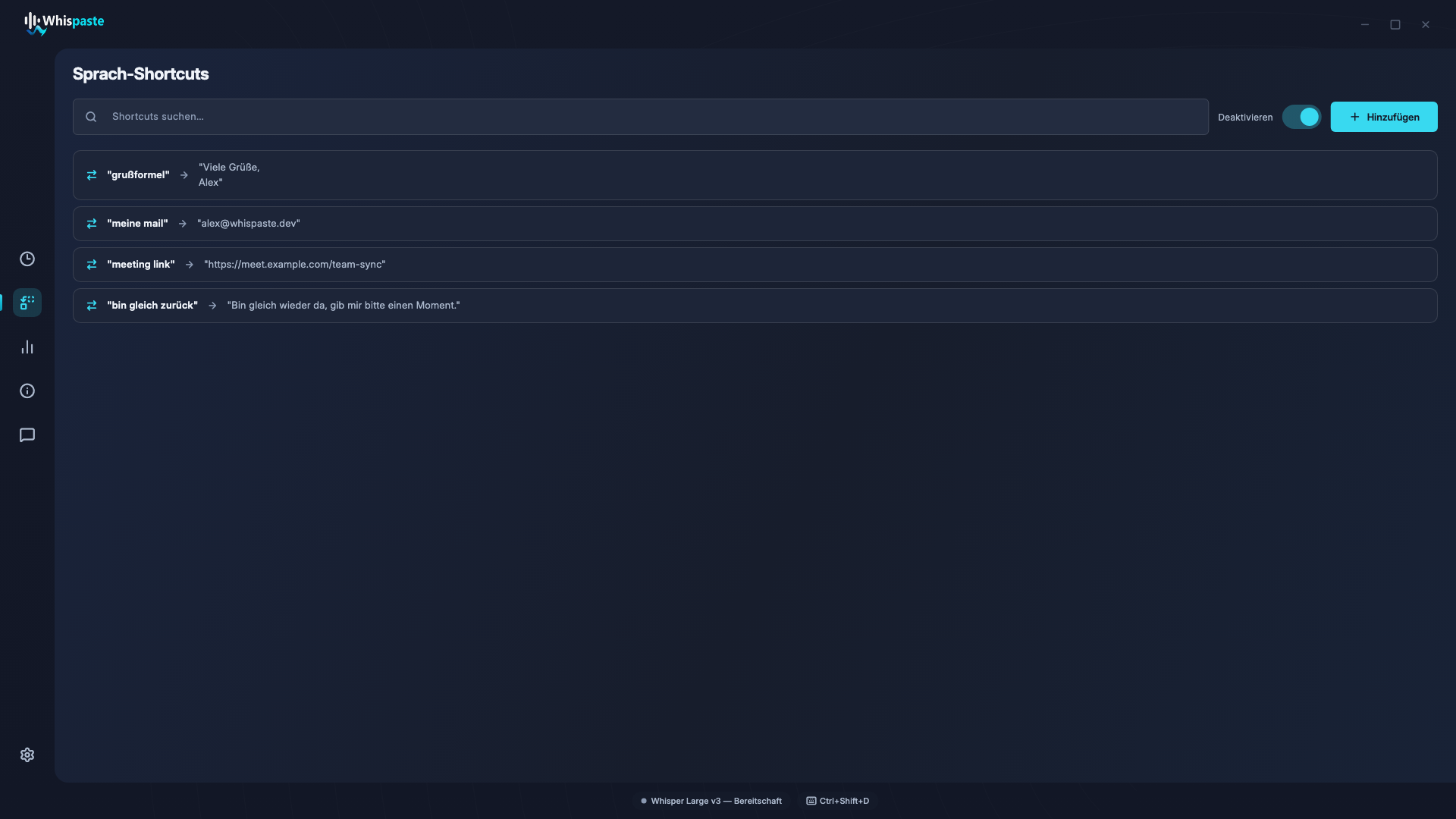Viewport: 1456px width, 819px height.
Task: Focus the Shortcuts suchen search field
Action: (640, 117)
